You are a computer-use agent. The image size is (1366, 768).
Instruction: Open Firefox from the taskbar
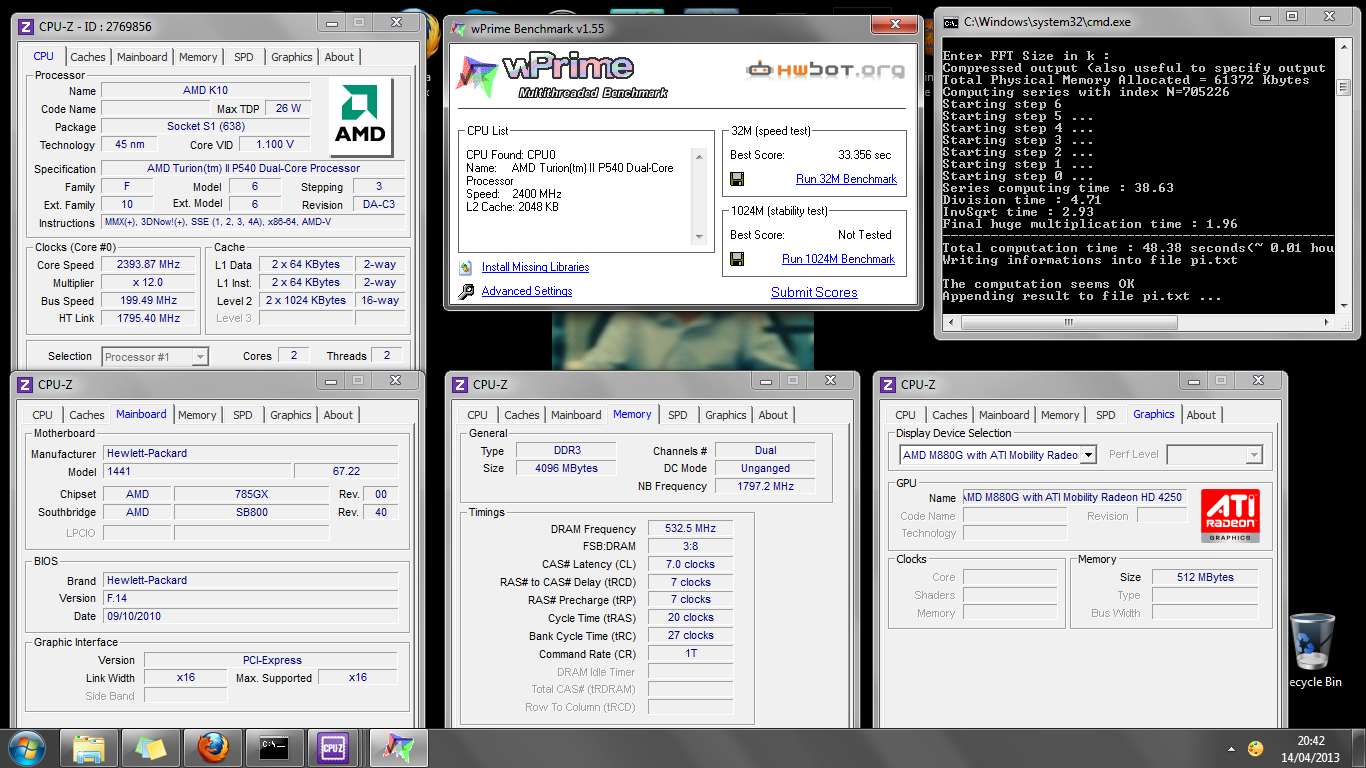(212, 748)
